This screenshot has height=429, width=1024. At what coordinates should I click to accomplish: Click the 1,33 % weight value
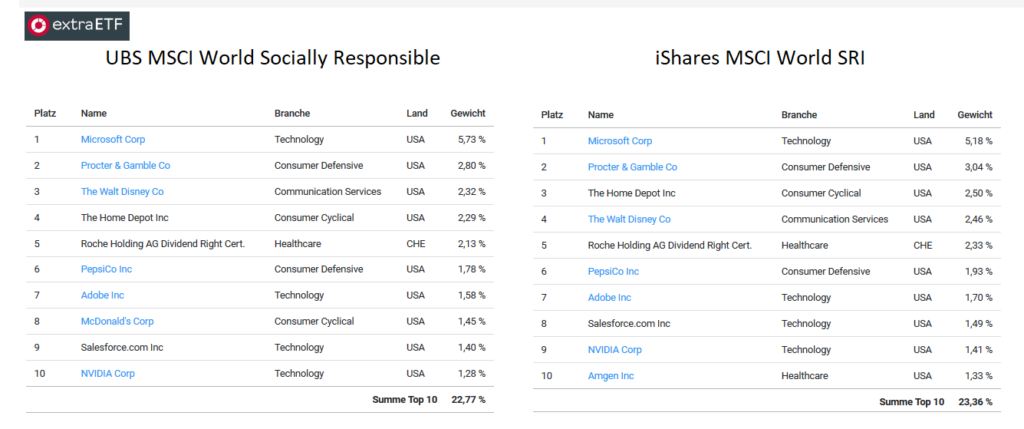978,375
